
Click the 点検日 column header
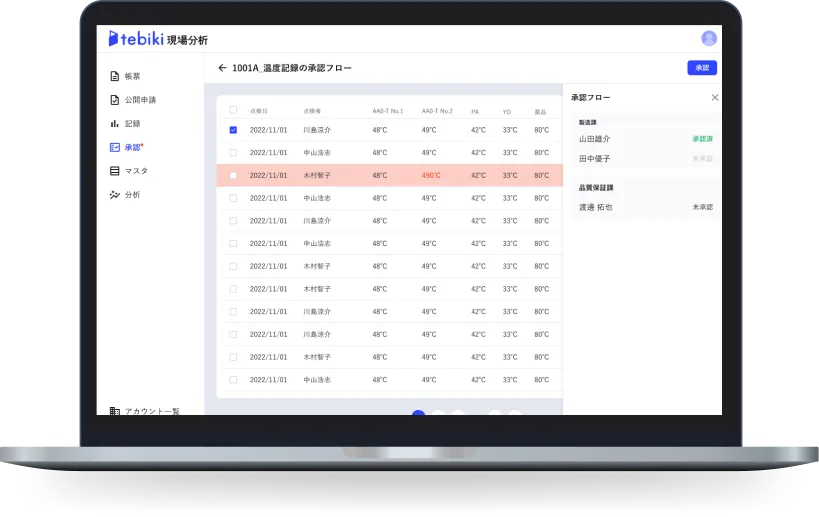pyautogui.click(x=259, y=110)
